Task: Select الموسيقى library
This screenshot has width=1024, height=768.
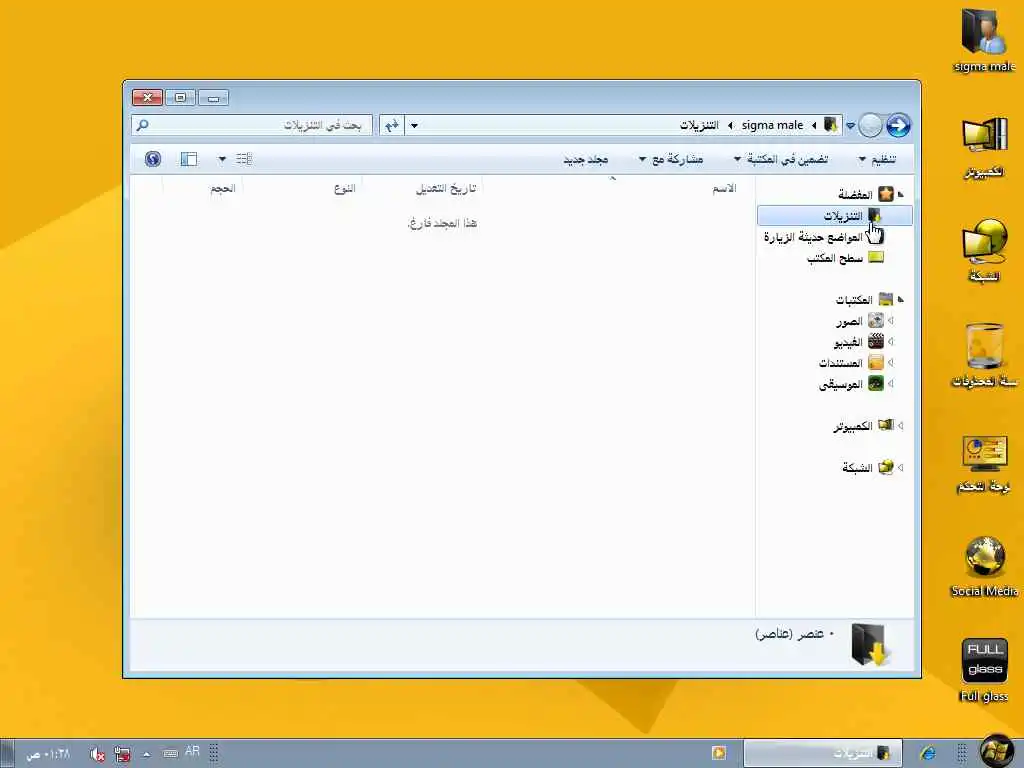Action: point(840,384)
